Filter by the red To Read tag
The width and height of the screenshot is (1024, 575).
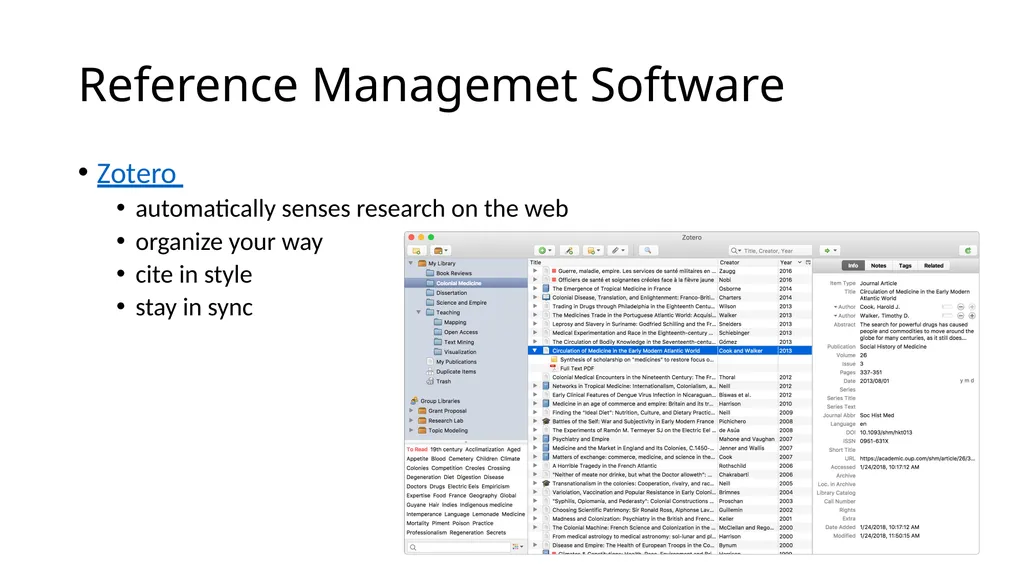point(417,450)
